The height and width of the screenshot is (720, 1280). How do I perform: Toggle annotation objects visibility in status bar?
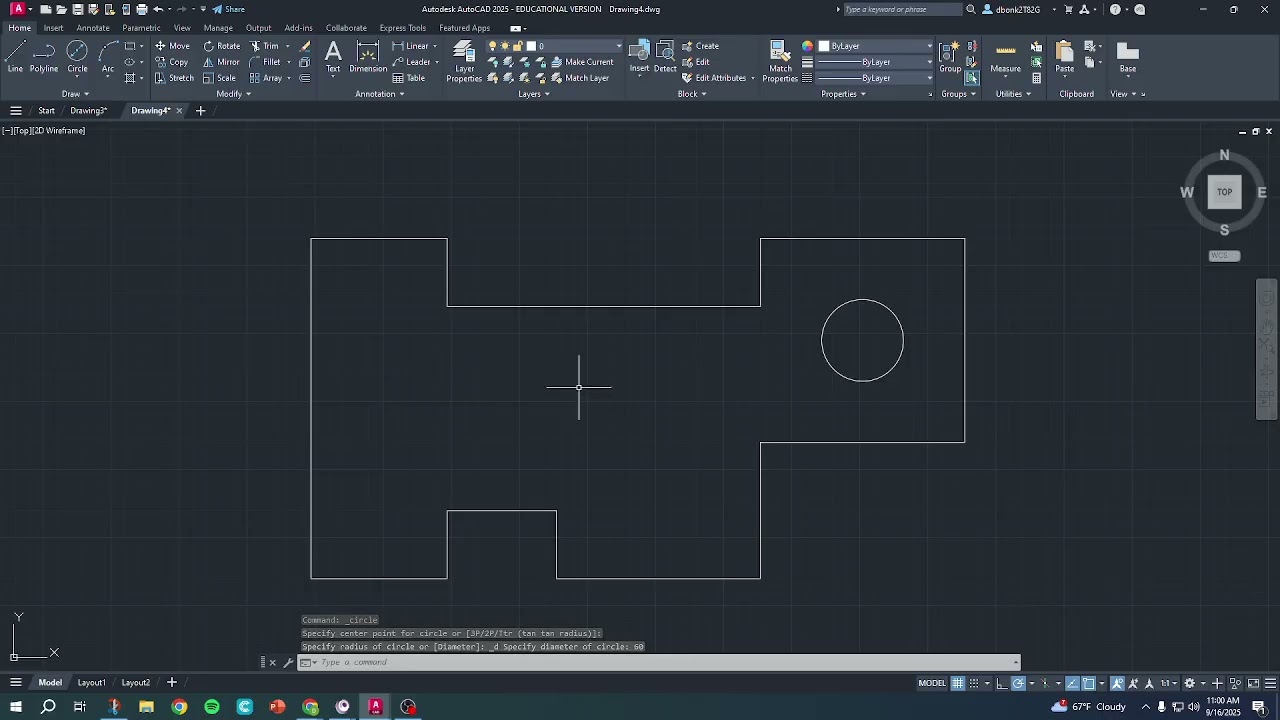[x=1117, y=683]
